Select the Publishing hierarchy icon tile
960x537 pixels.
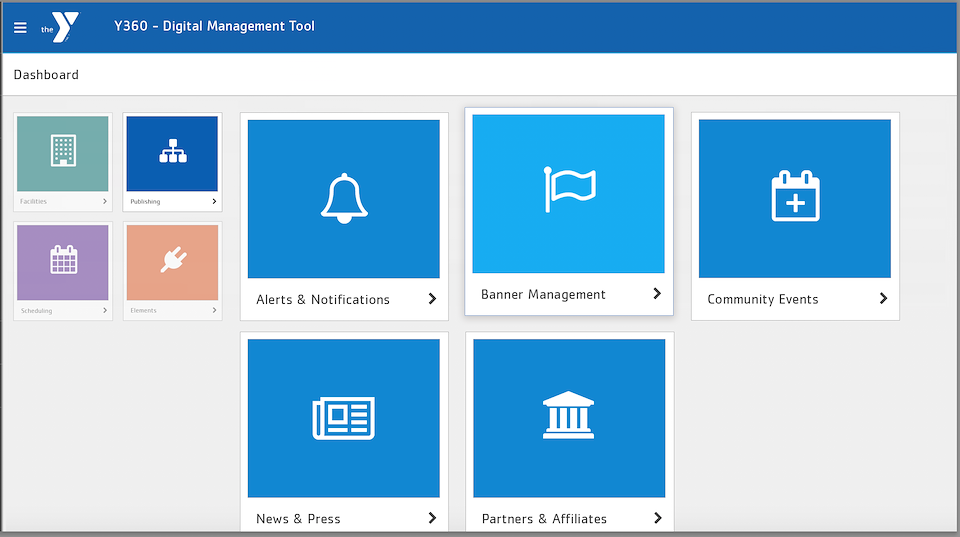[173, 151]
